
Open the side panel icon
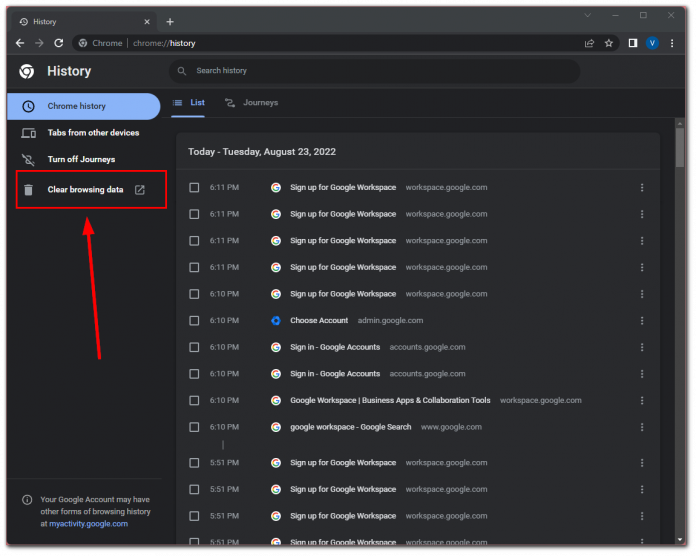[x=633, y=43]
